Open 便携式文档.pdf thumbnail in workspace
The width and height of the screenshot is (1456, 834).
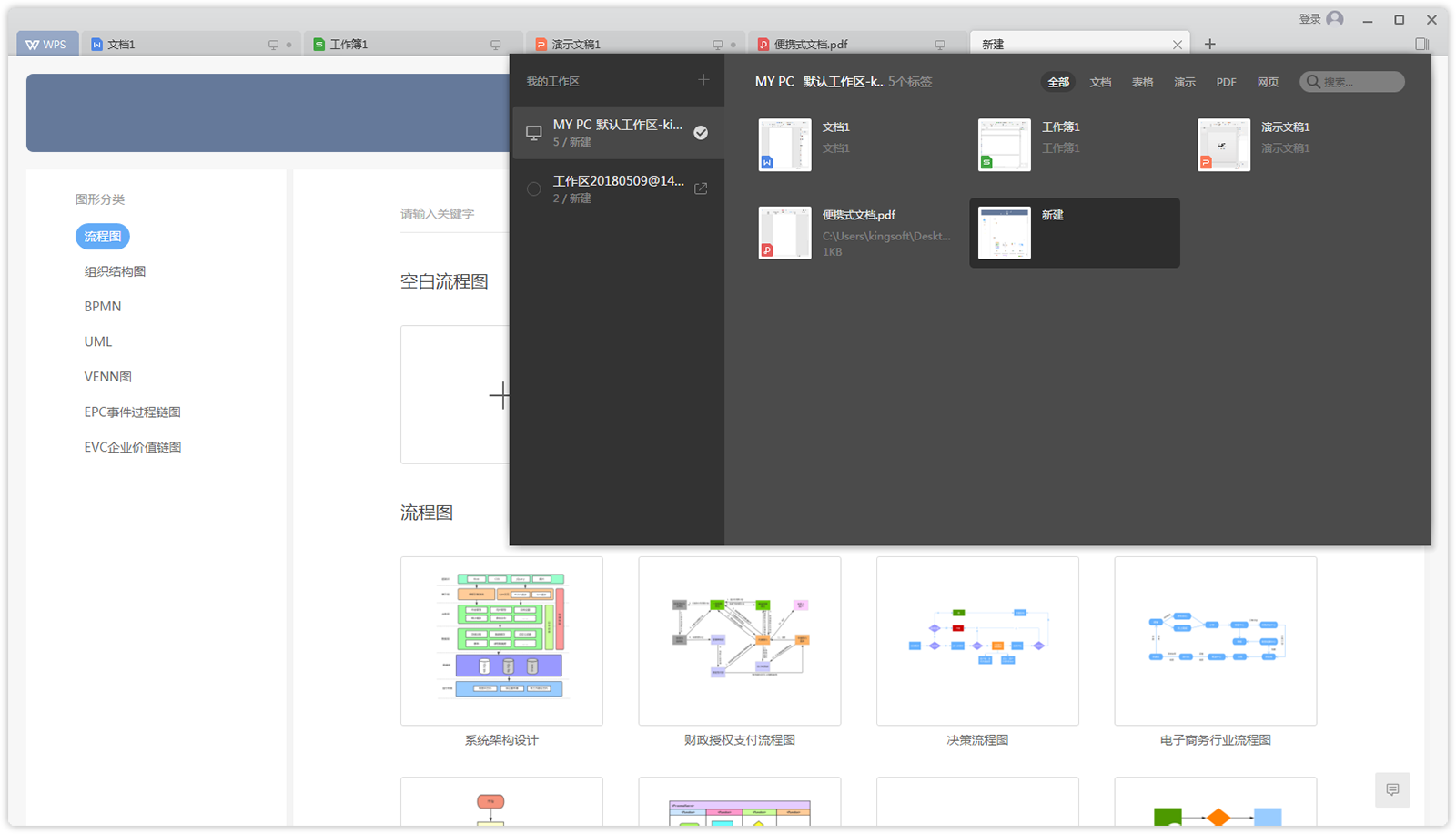point(784,232)
